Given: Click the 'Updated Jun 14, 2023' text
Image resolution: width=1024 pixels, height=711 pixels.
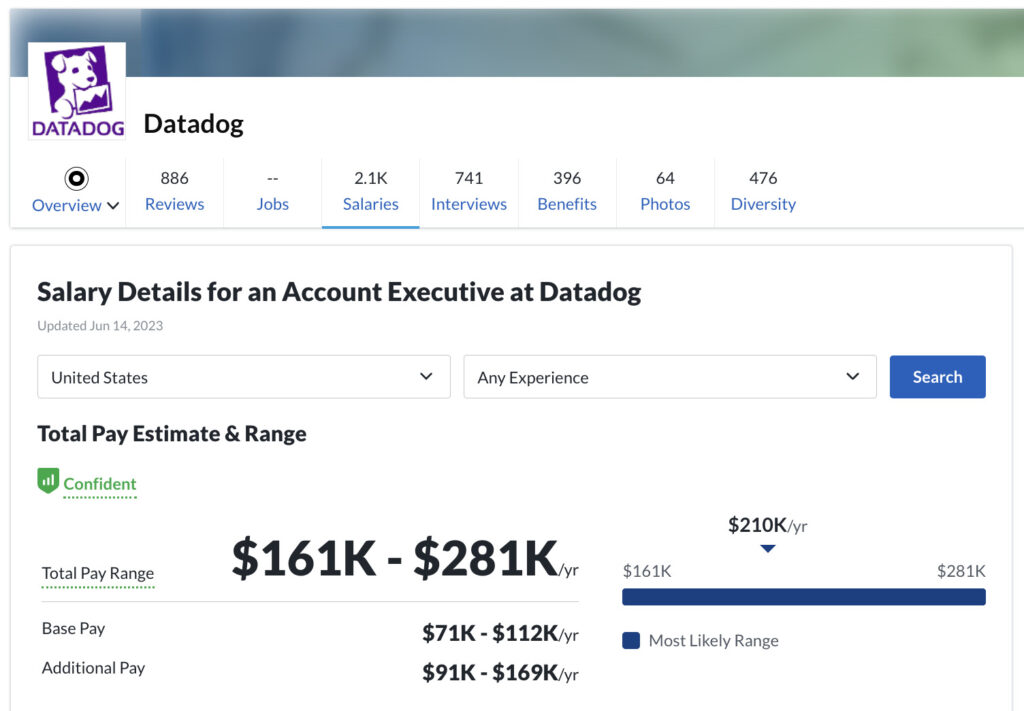Looking at the screenshot, I should (100, 326).
